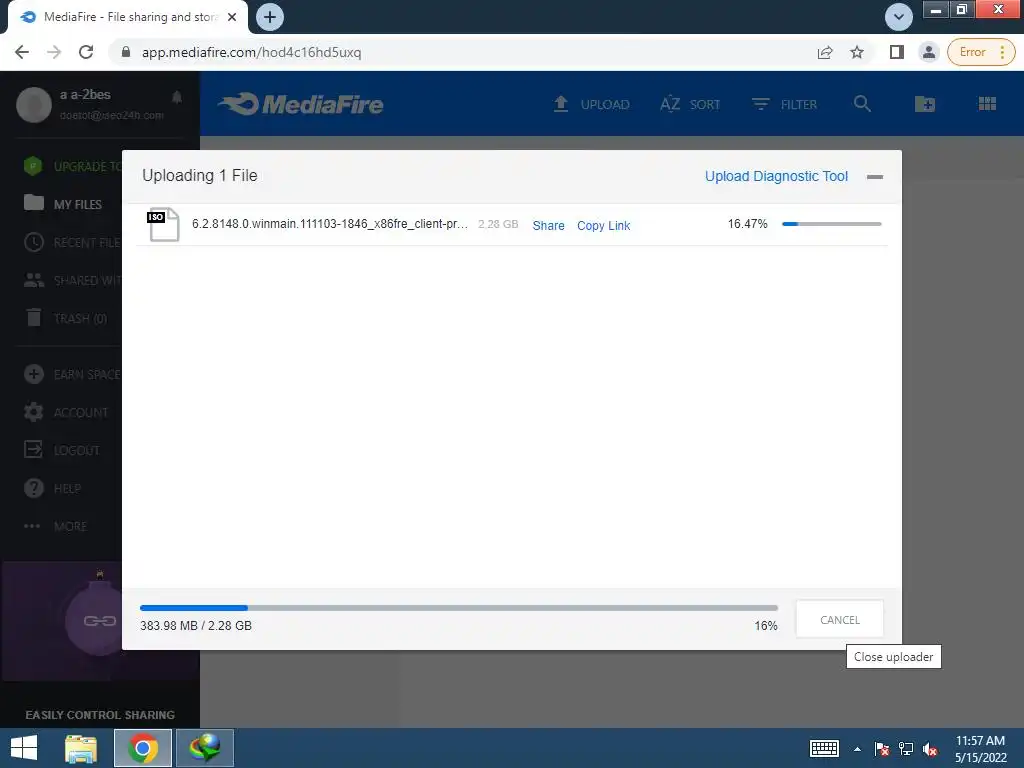The height and width of the screenshot is (768, 1024).
Task: Open Account gear icon
Action: (33, 412)
